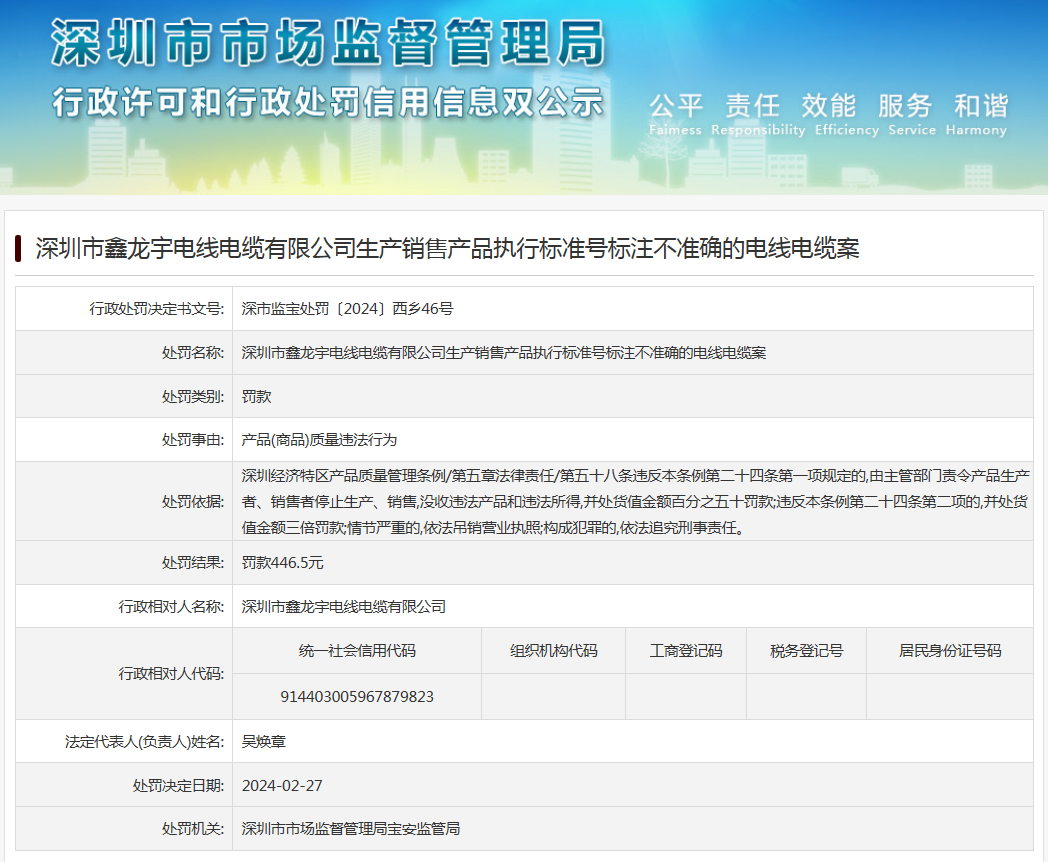This screenshot has width=1048, height=862.
Task: Click the 处罚名称 value in the table
Action: coord(504,353)
